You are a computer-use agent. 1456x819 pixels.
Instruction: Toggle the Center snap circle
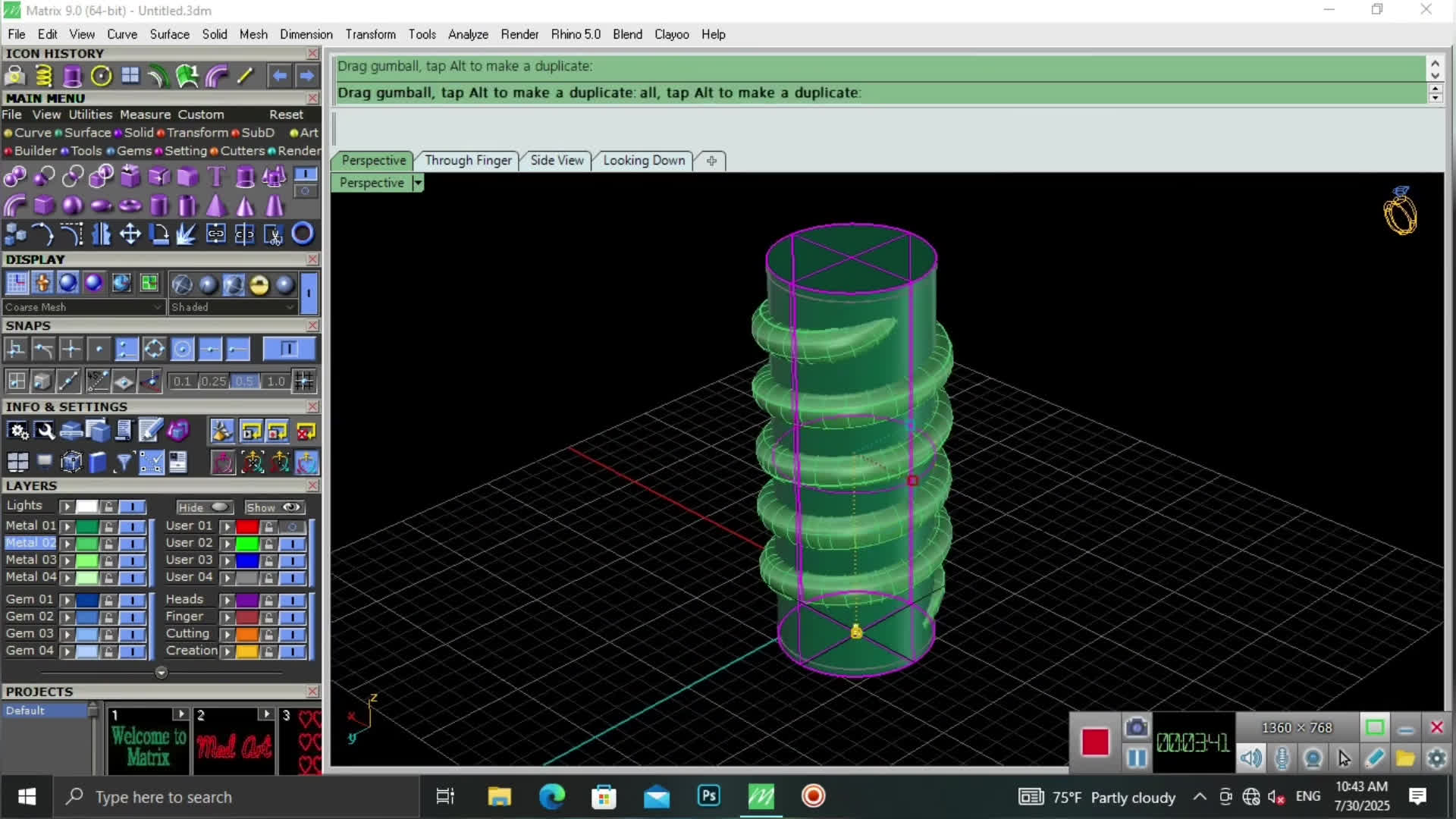click(x=182, y=349)
